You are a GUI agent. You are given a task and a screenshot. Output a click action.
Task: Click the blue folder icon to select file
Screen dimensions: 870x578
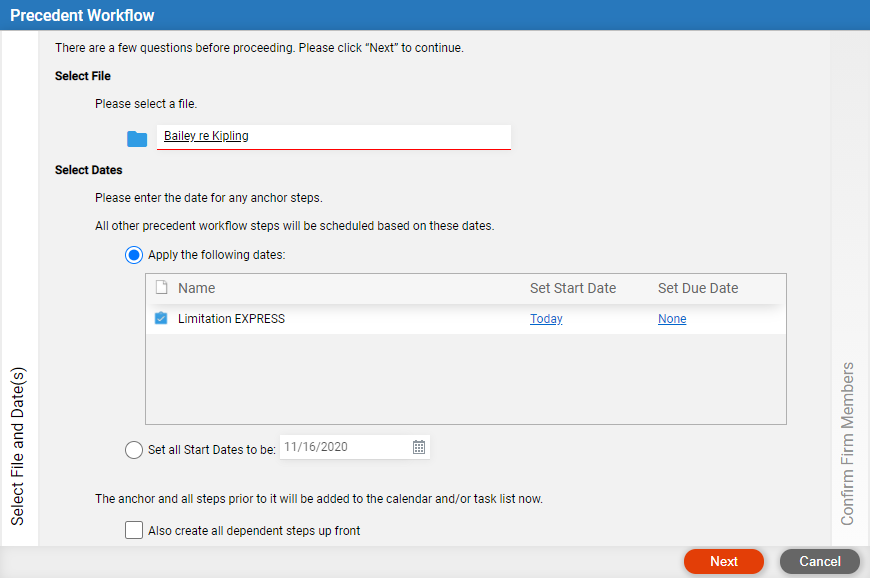(x=136, y=139)
